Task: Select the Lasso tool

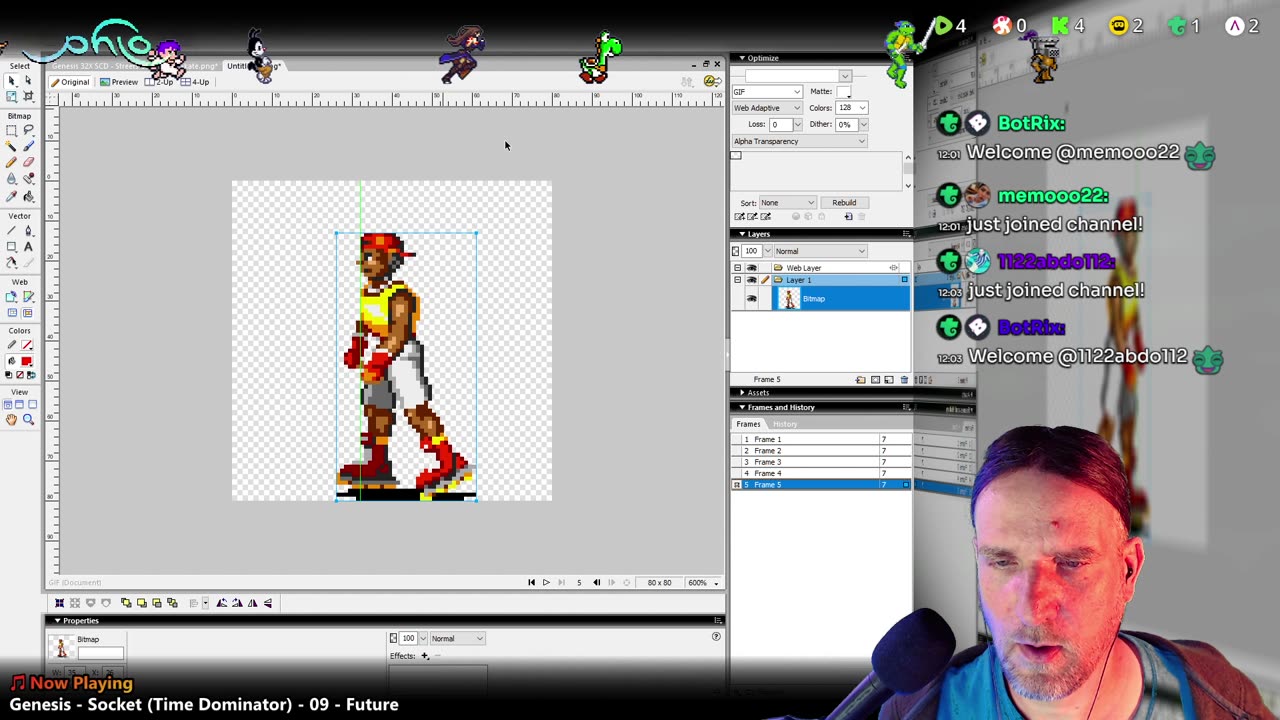Action: pos(28,130)
